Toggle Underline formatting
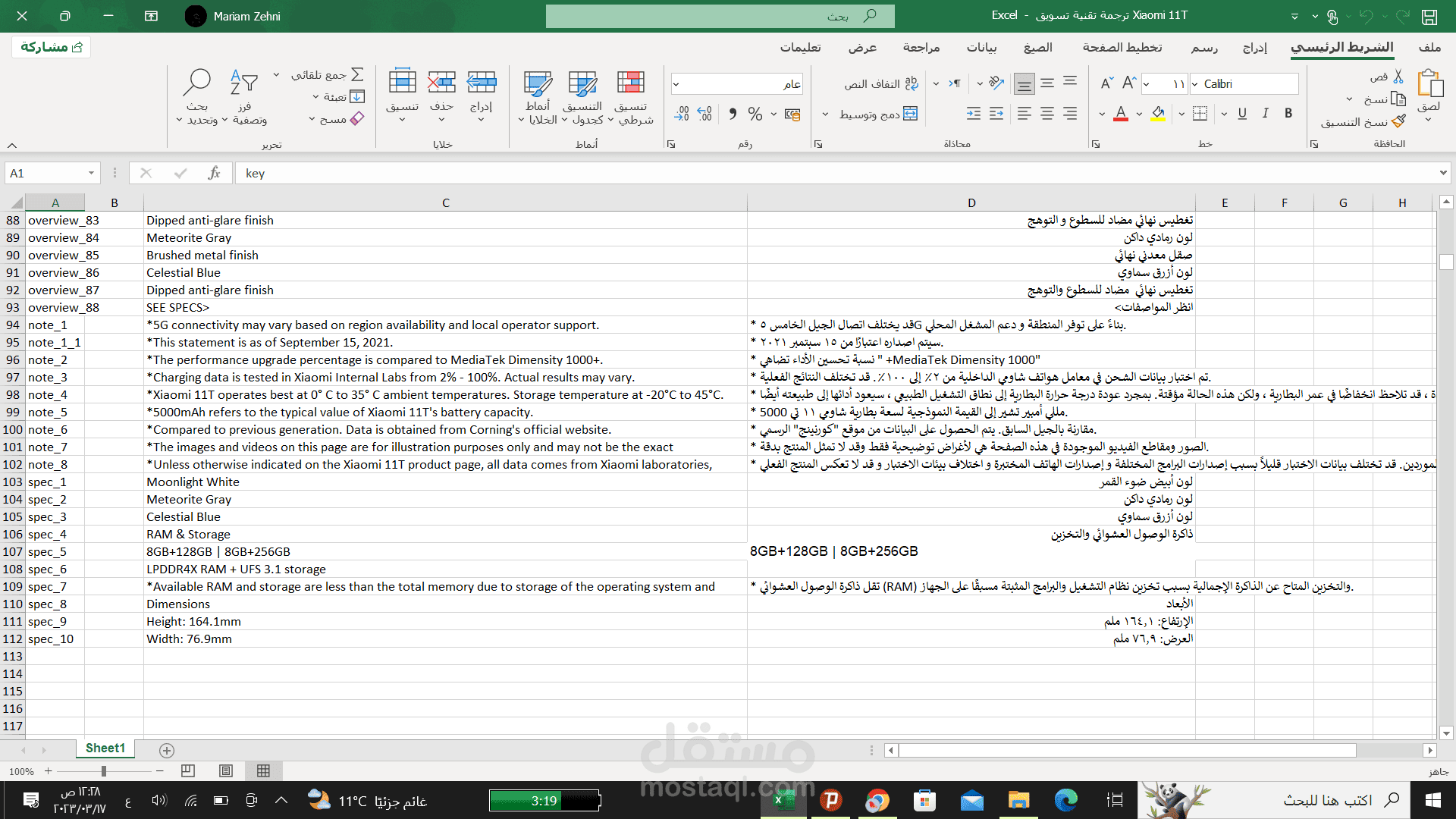1456x819 pixels. pyautogui.click(x=1242, y=114)
